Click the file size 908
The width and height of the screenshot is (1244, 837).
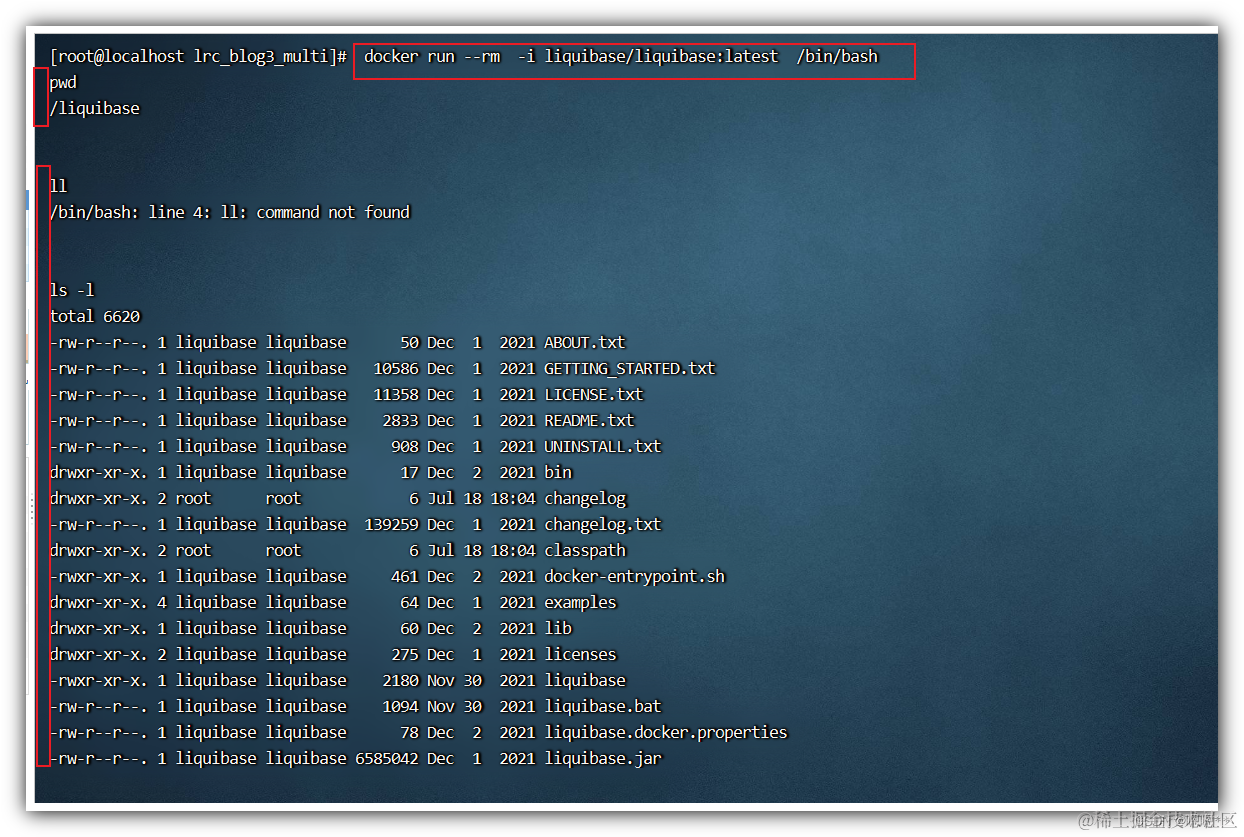tap(405, 446)
